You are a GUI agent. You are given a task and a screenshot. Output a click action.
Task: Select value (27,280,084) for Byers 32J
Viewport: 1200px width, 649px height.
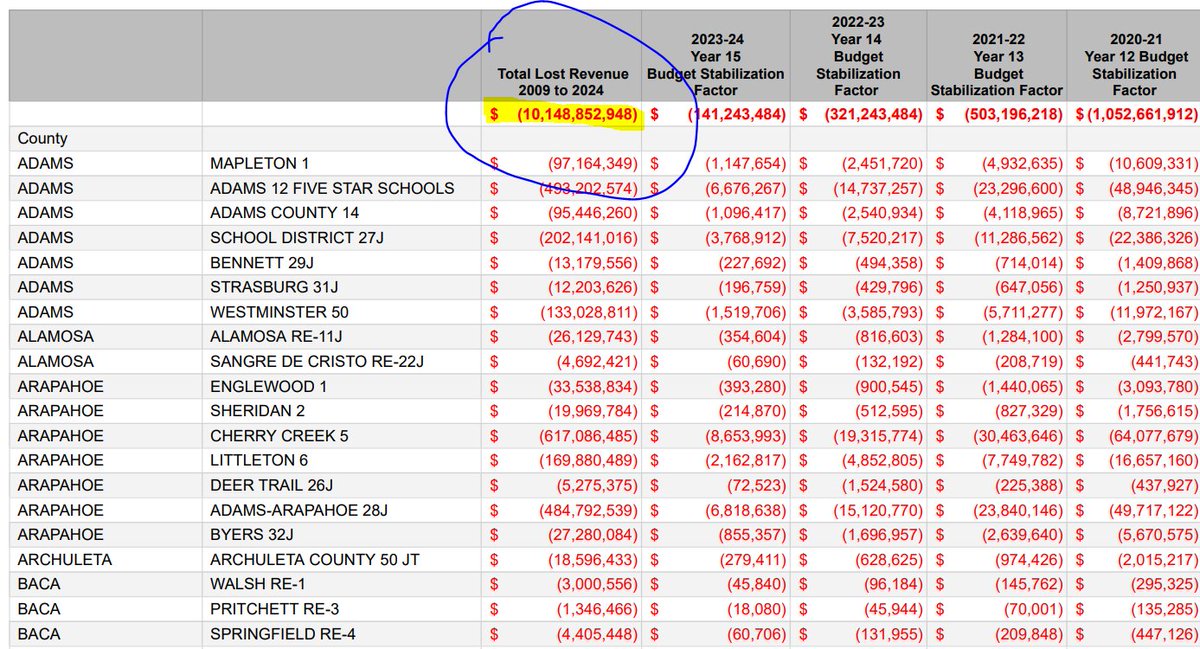click(x=592, y=535)
